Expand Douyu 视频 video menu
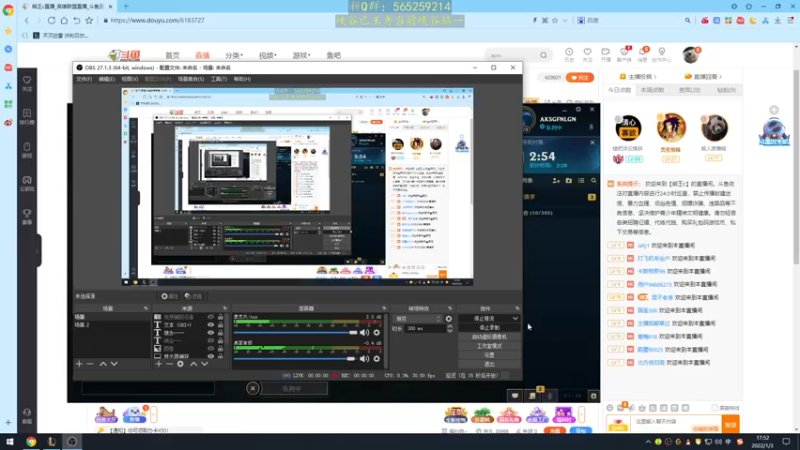The width and height of the screenshot is (800, 450). pos(267,55)
